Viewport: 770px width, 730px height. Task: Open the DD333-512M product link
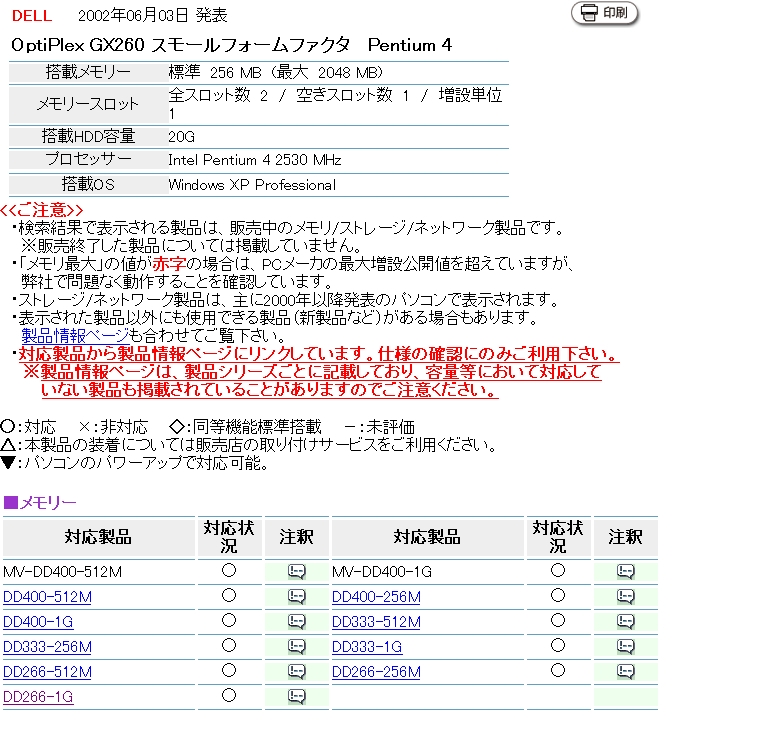point(376,622)
